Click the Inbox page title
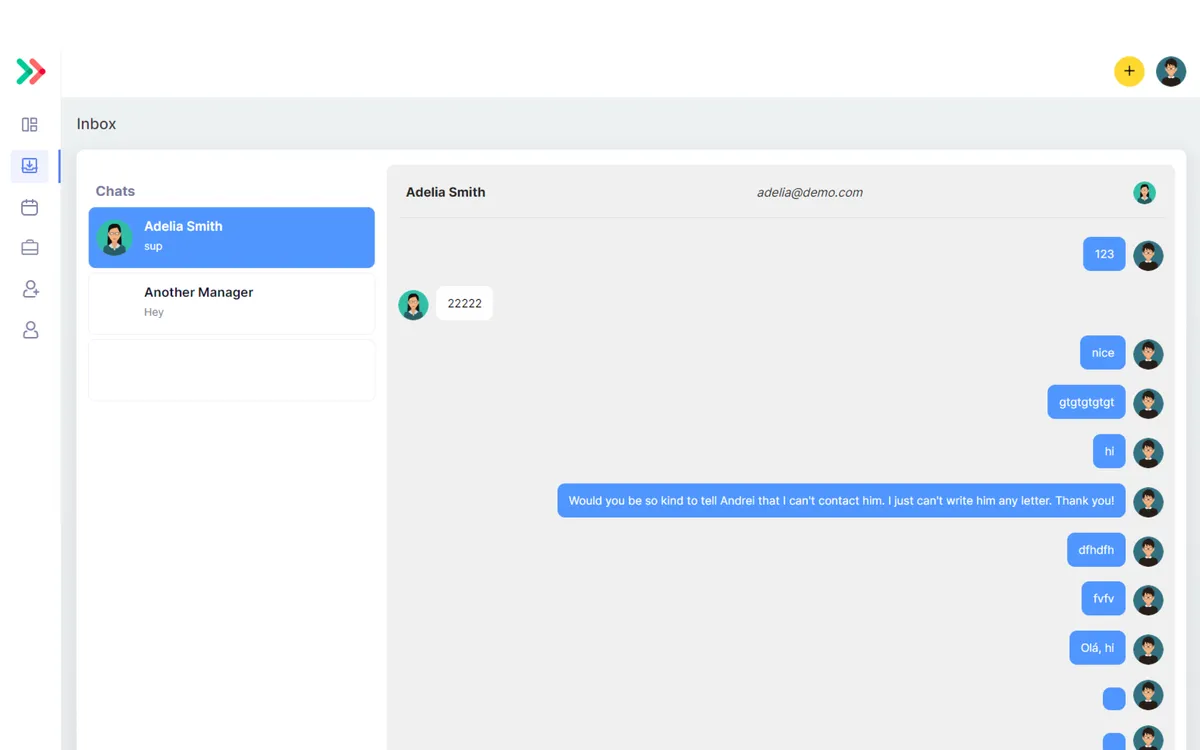 [97, 124]
